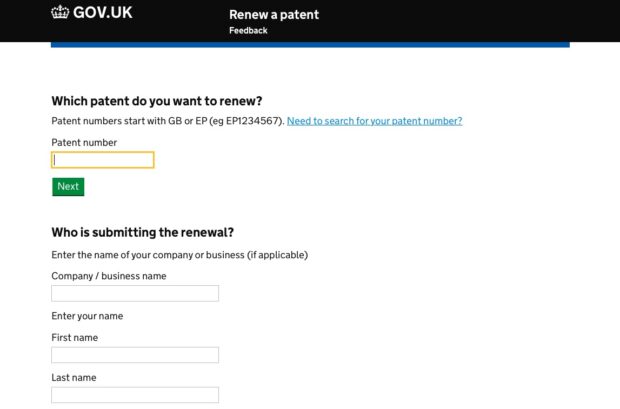Screen dimensions: 620x409
Task: Click the hint text mentioning EP1234567
Action: click(x=168, y=121)
